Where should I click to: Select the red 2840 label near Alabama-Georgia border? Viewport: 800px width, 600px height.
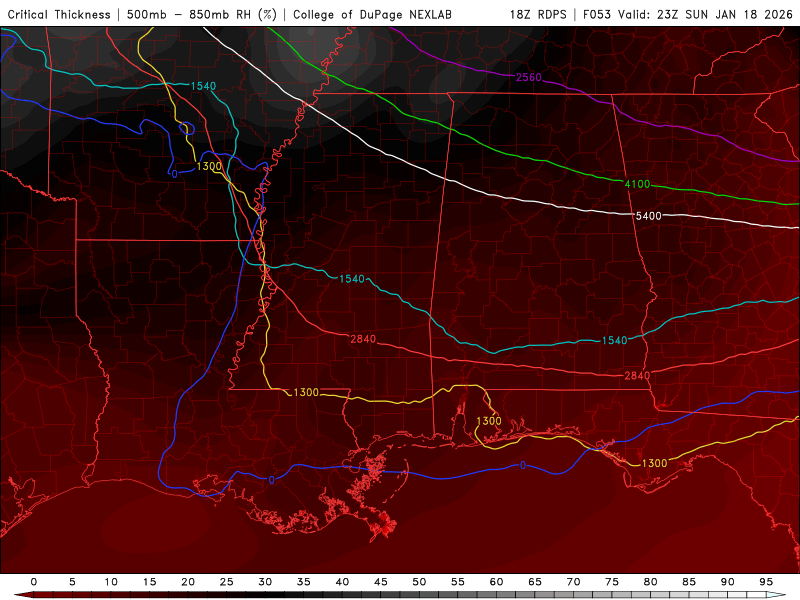(x=637, y=376)
